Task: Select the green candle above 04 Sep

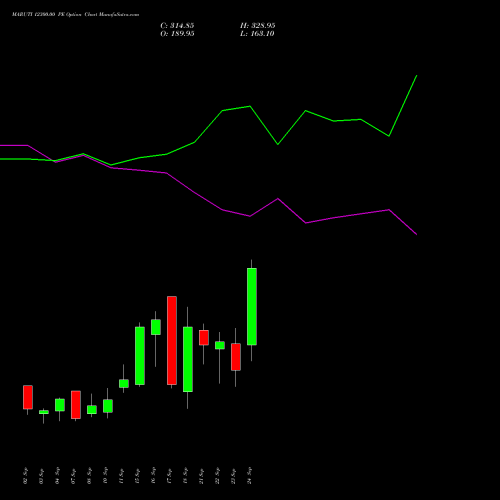Action: (60, 405)
